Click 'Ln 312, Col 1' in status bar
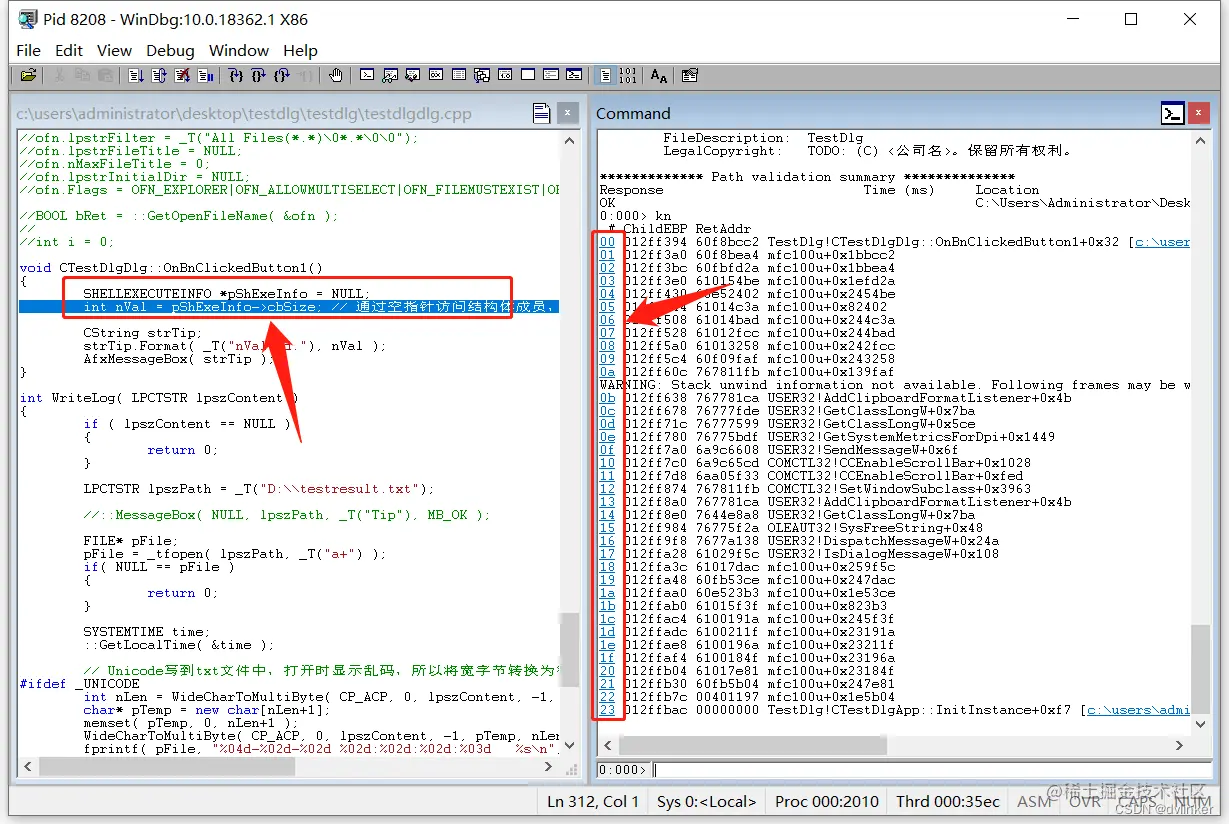The height and width of the screenshot is (824, 1229). pyautogui.click(x=593, y=801)
